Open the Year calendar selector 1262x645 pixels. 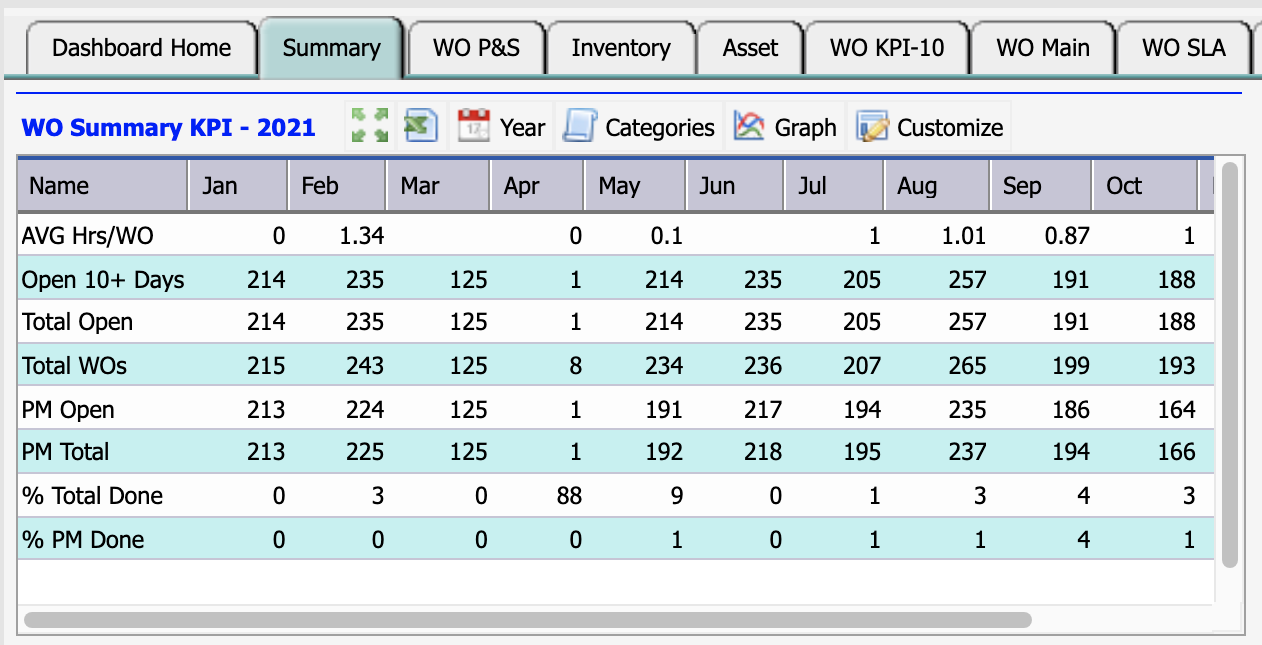tap(502, 127)
